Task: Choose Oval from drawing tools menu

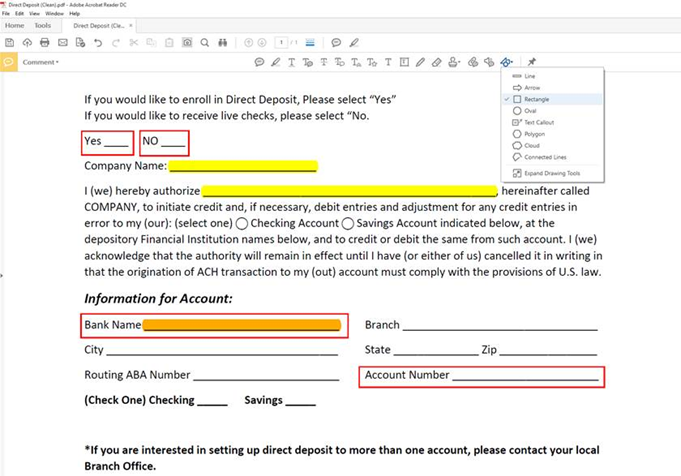Action: pyautogui.click(x=552, y=111)
